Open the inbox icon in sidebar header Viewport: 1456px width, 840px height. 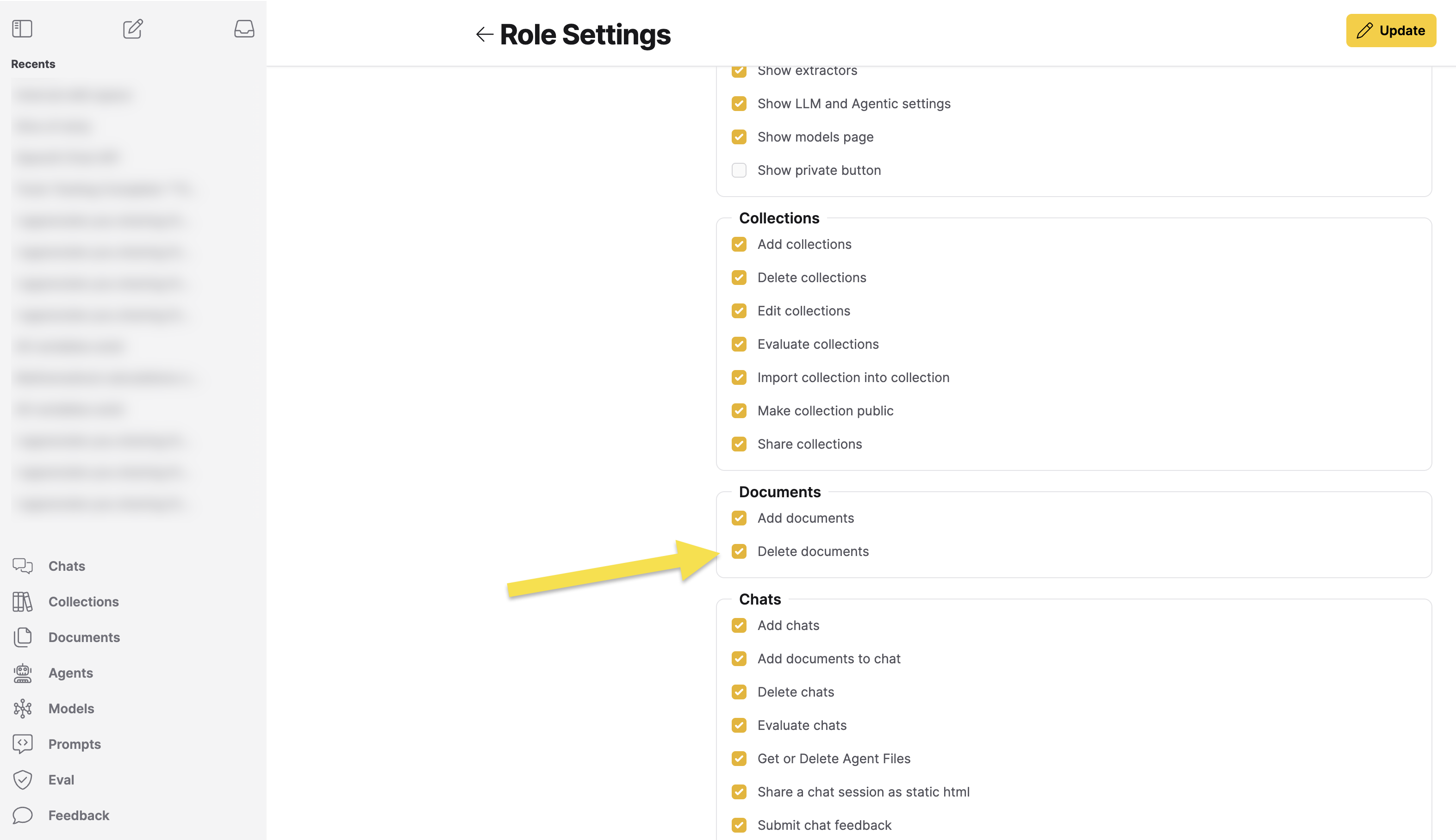(244, 28)
